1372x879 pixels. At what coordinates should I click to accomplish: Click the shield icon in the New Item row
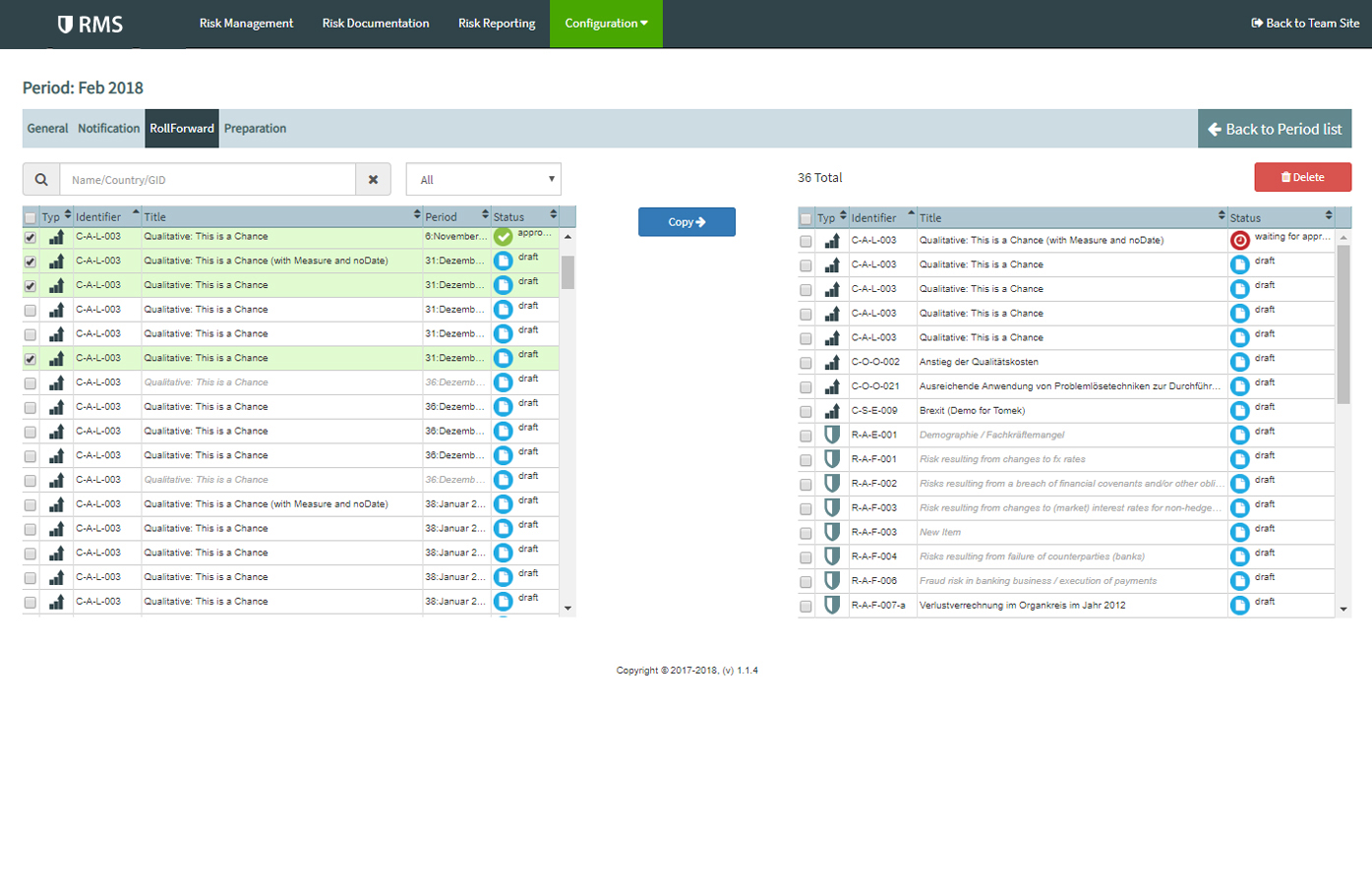pyautogui.click(x=832, y=532)
